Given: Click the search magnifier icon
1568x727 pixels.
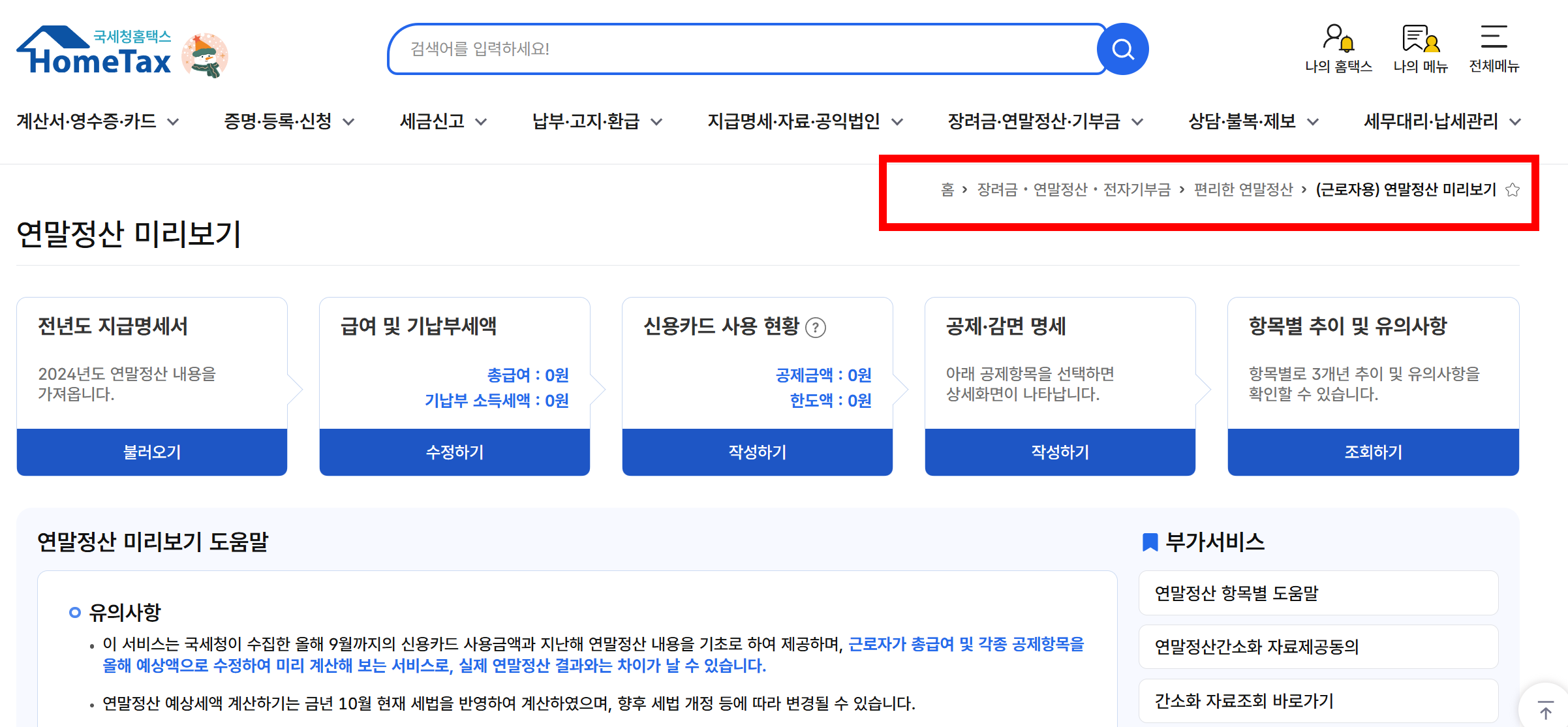Looking at the screenshot, I should click(1122, 48).
